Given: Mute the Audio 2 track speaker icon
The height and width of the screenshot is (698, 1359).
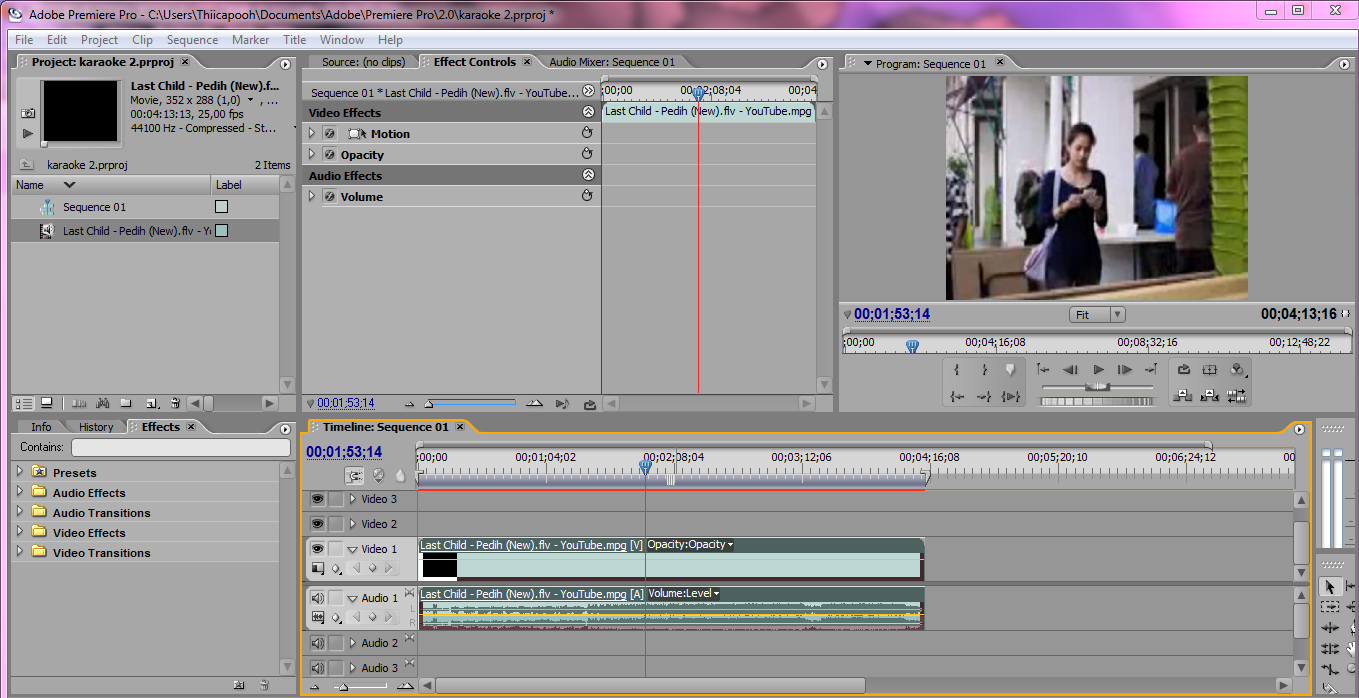Looking at the screenshot, I should point(317,642).
